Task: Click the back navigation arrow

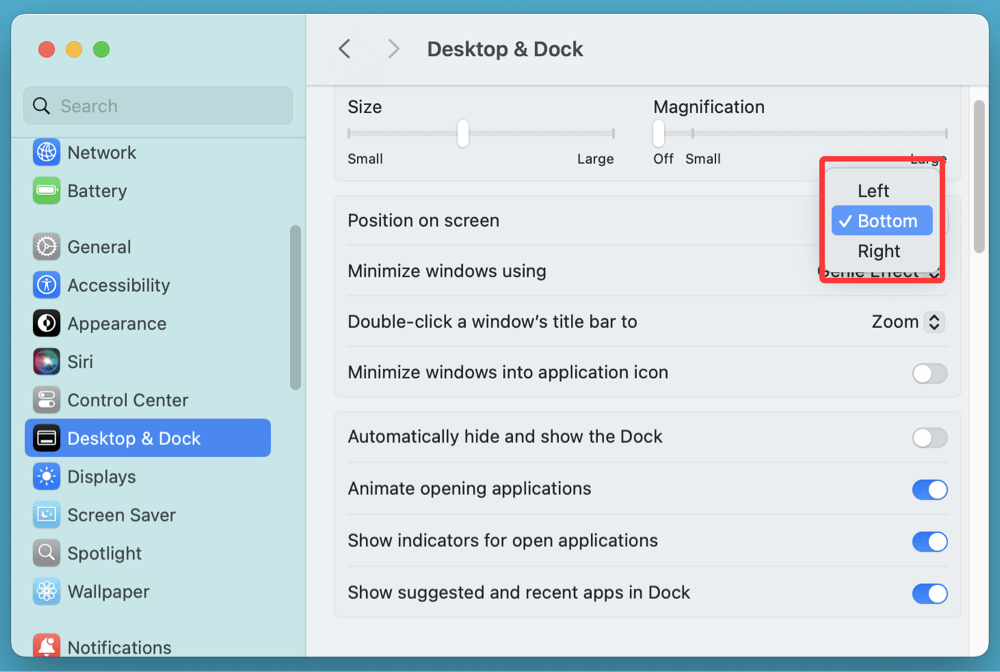Action: (x=344, y=48)
